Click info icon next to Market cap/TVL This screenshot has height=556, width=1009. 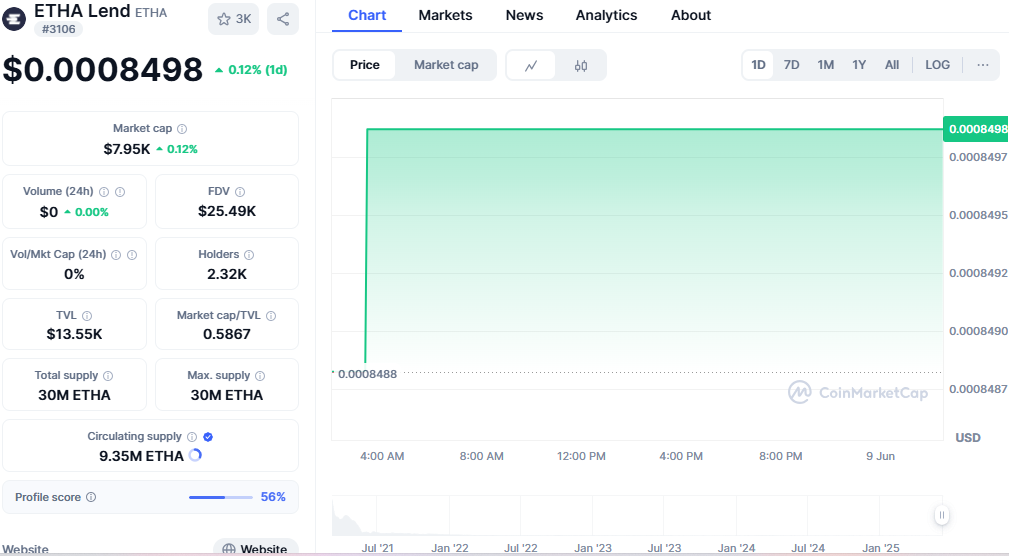coord(271,316)
